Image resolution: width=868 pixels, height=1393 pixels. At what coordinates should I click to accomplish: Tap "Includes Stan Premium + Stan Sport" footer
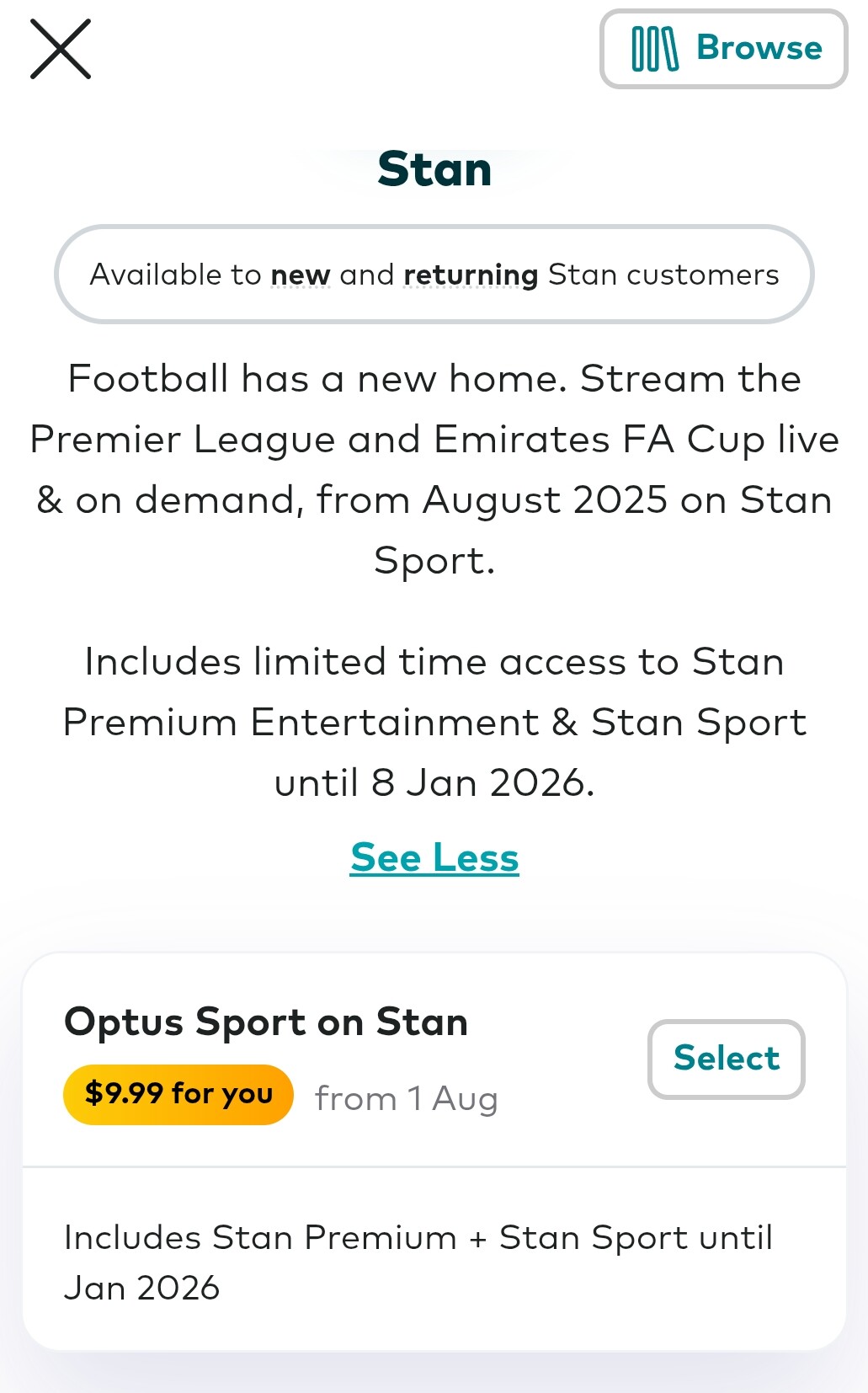click(x=418, y=1238)
